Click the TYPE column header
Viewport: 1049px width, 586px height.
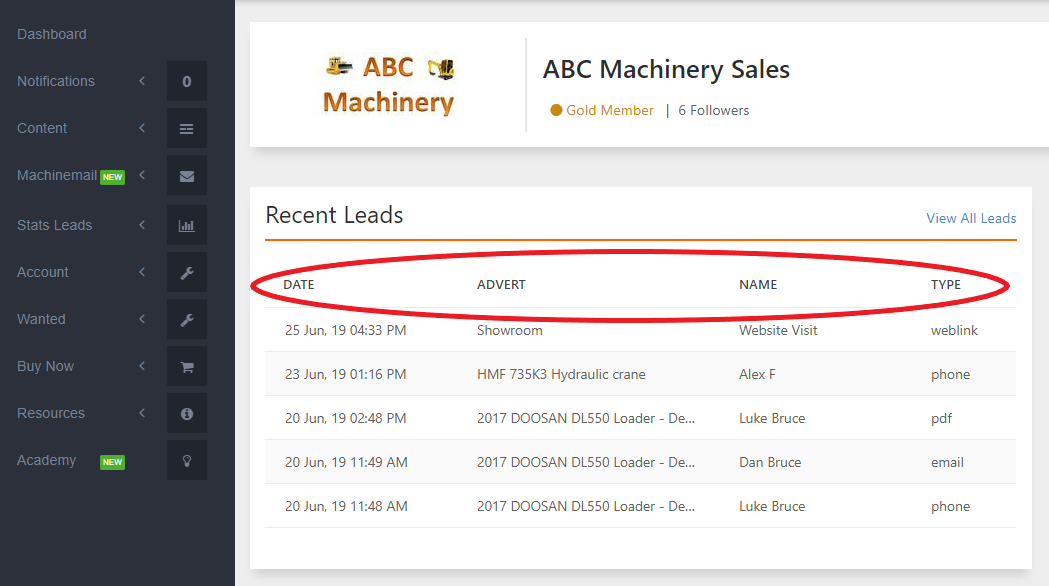[945, 284]
